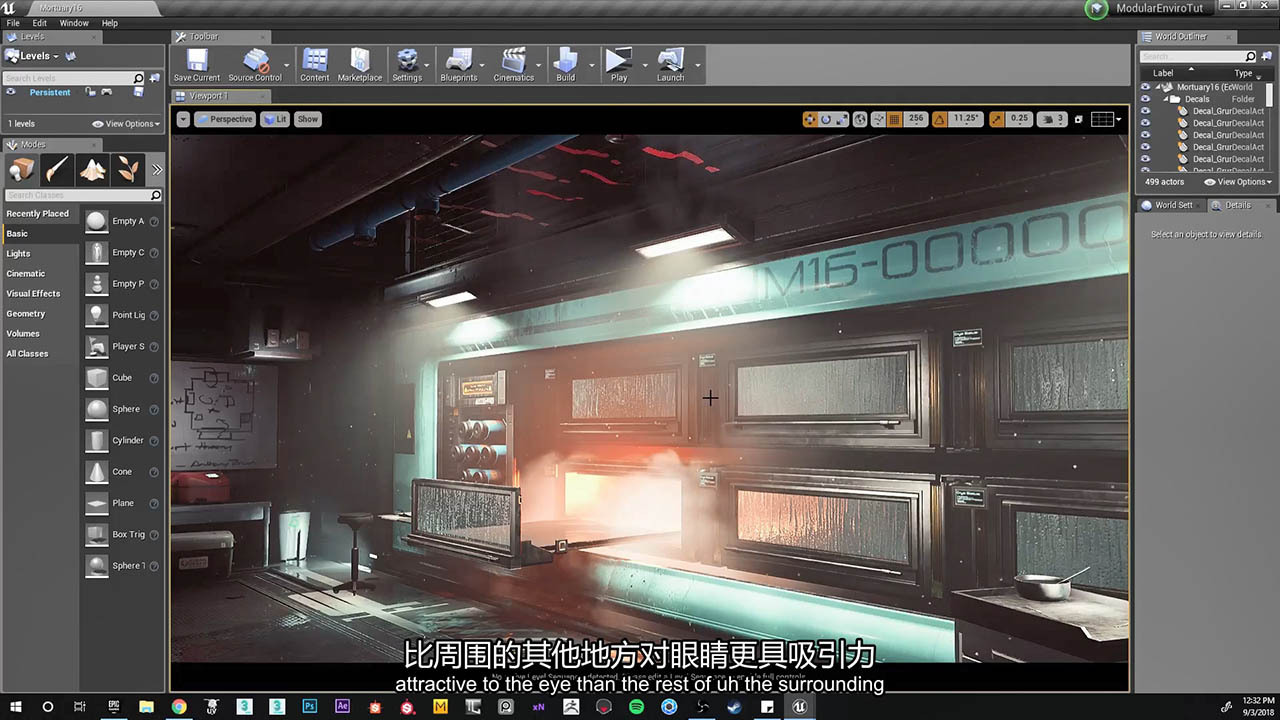Select the Visual Effects category
Viewport: 1280px width, 720px height.
(x=33, y=294)
